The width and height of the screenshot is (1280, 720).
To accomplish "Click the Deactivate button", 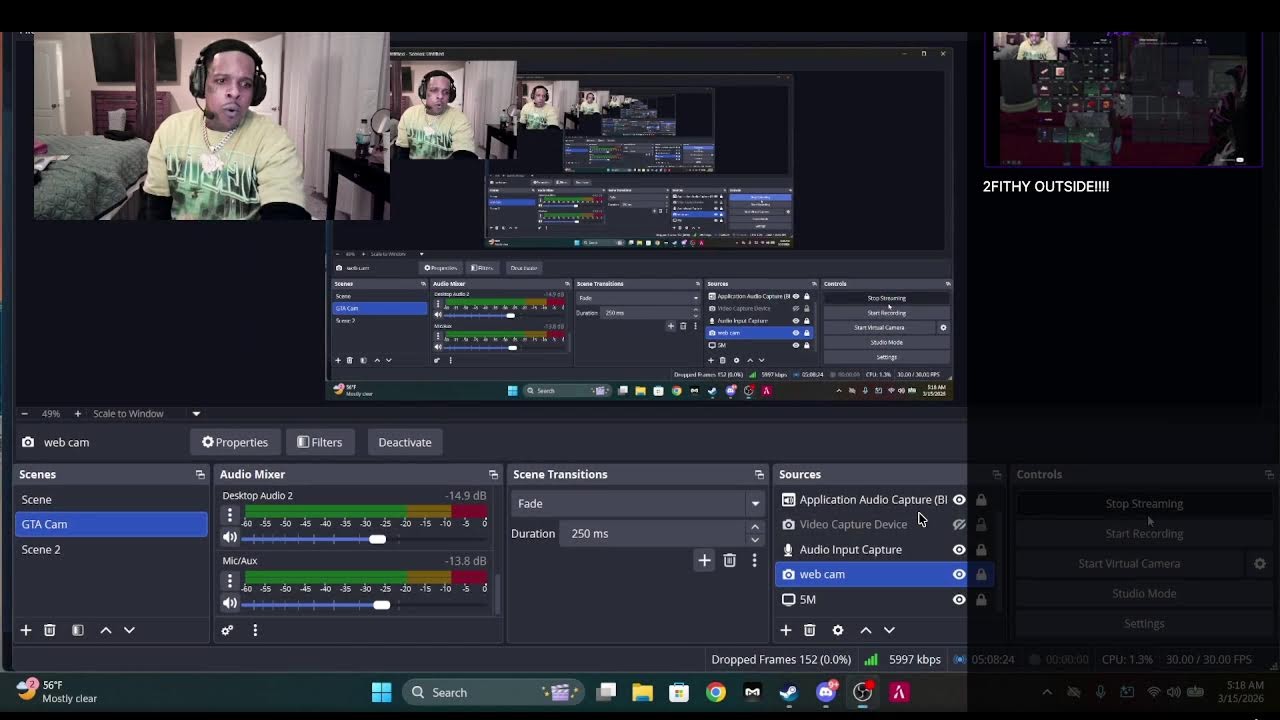I will 405,442.
